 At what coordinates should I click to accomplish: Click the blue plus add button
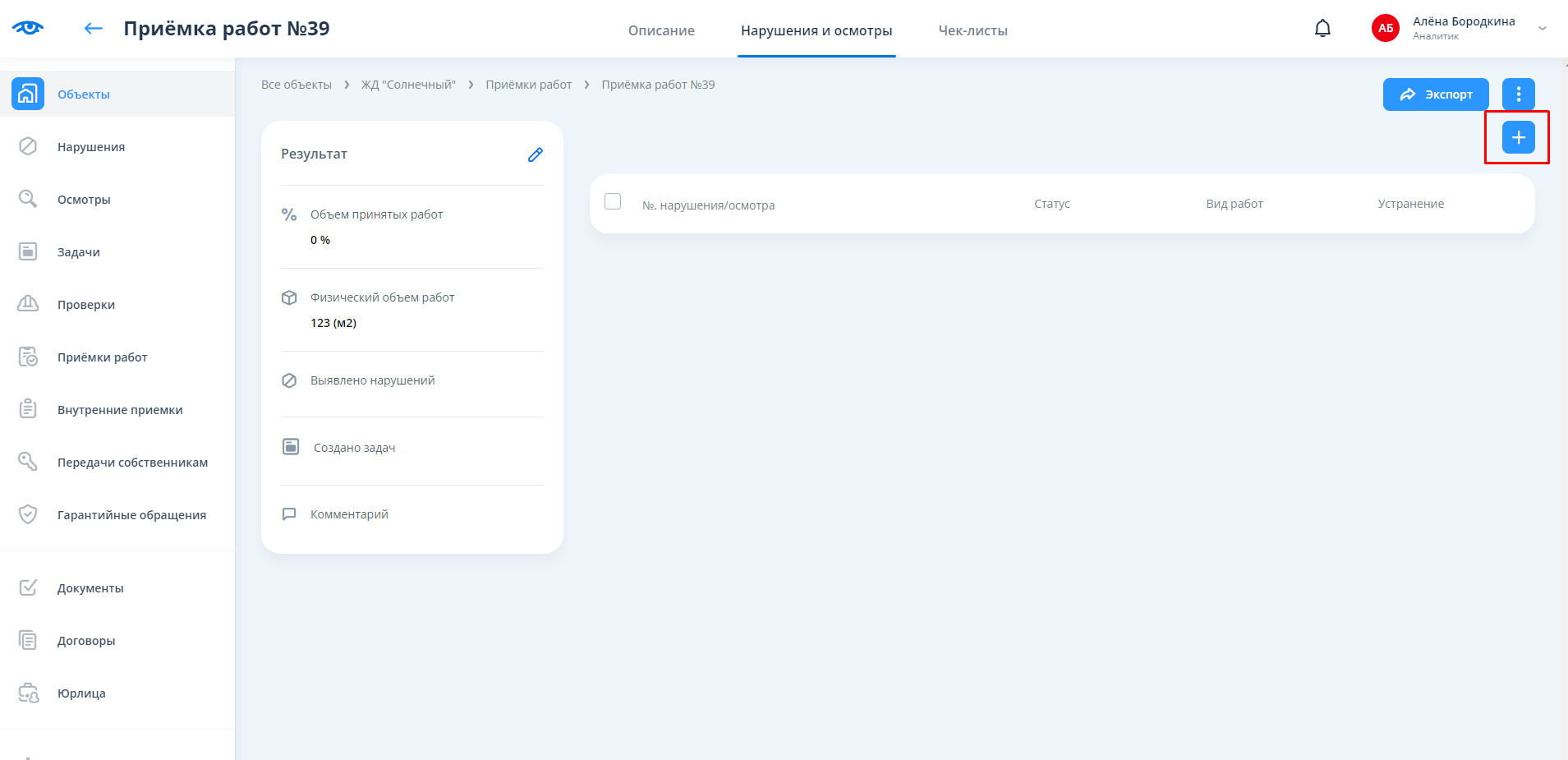coord(1518,137)
